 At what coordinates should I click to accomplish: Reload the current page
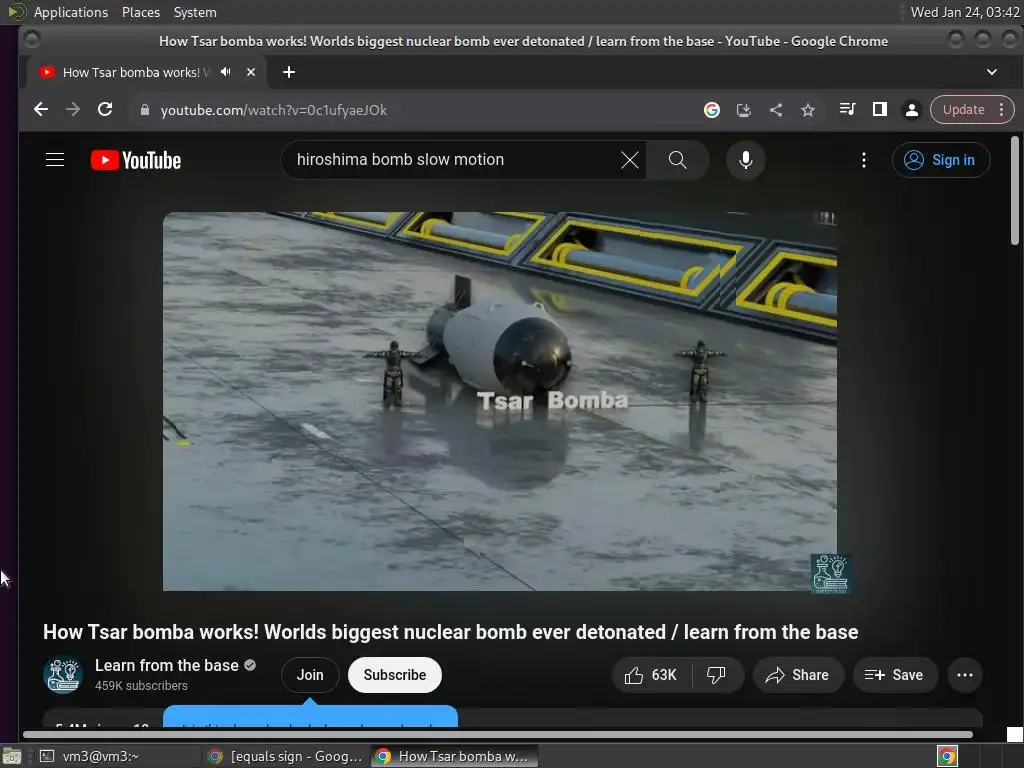105,110
